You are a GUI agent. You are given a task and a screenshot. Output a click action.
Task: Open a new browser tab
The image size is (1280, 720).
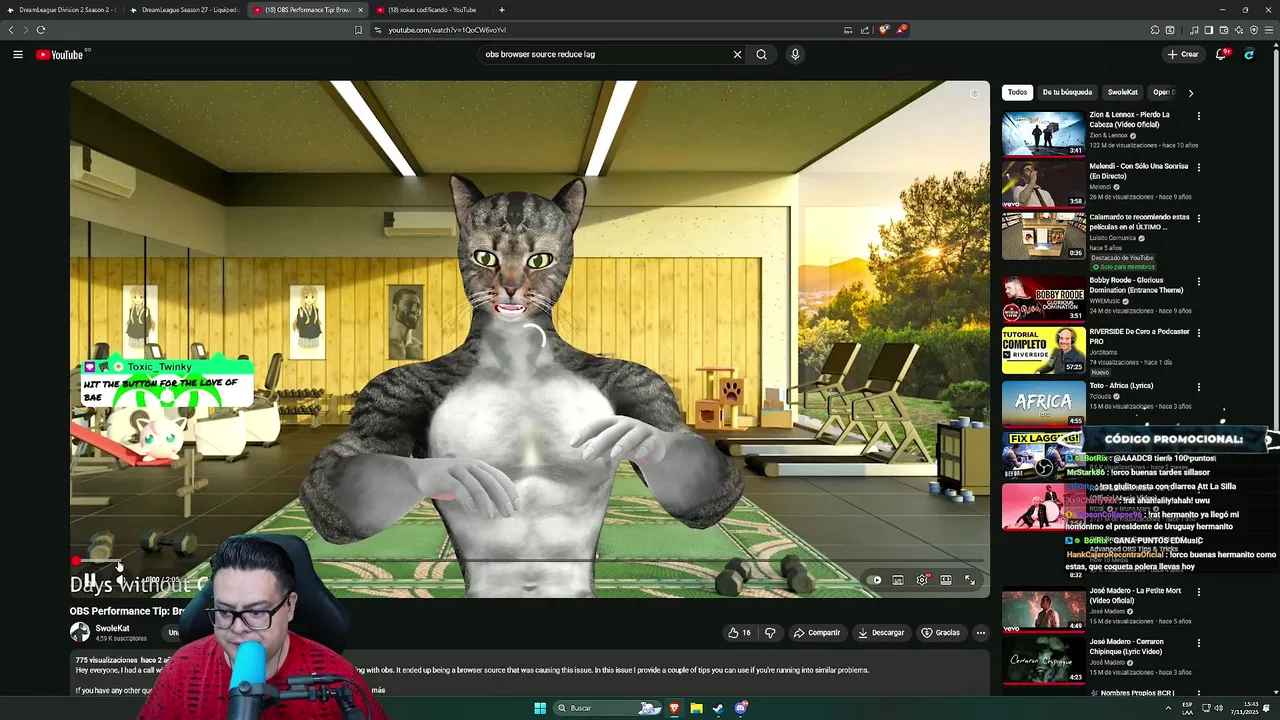(502, 10)
